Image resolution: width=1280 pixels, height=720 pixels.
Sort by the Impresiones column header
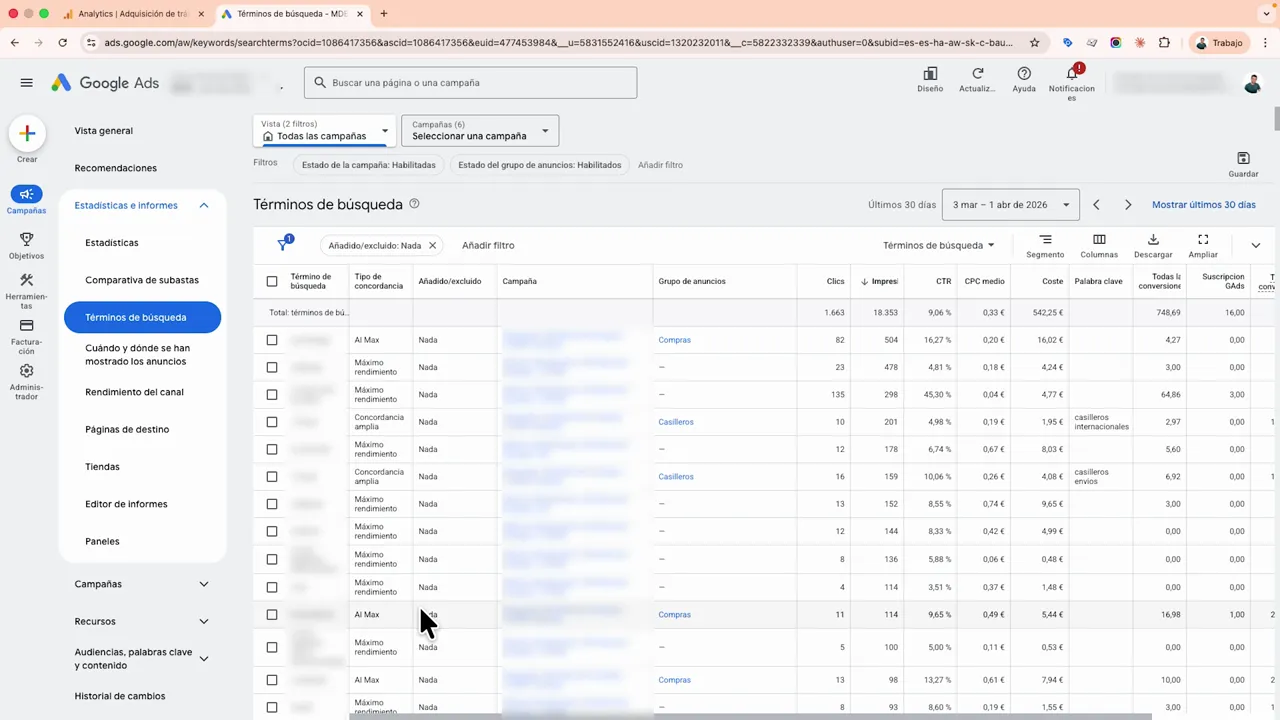tap(880, 282)
